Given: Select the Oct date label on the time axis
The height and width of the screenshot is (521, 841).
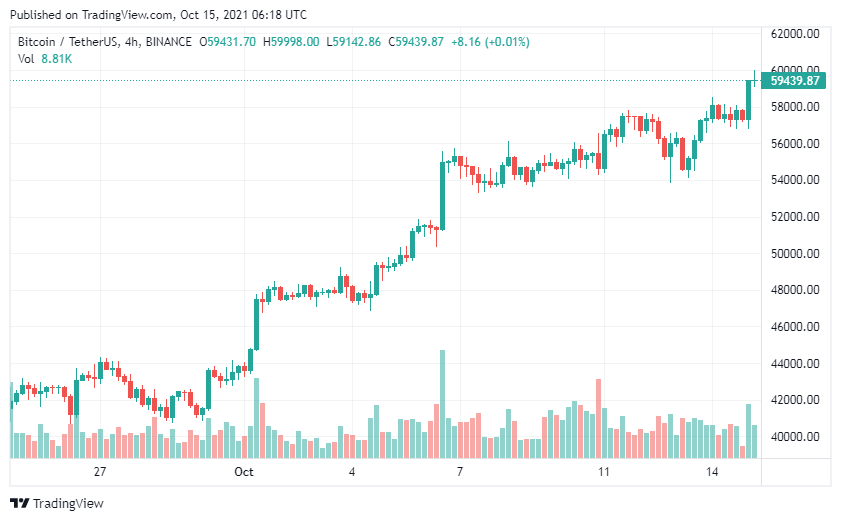Looking at the screenshot, I should tap(244, 472).
